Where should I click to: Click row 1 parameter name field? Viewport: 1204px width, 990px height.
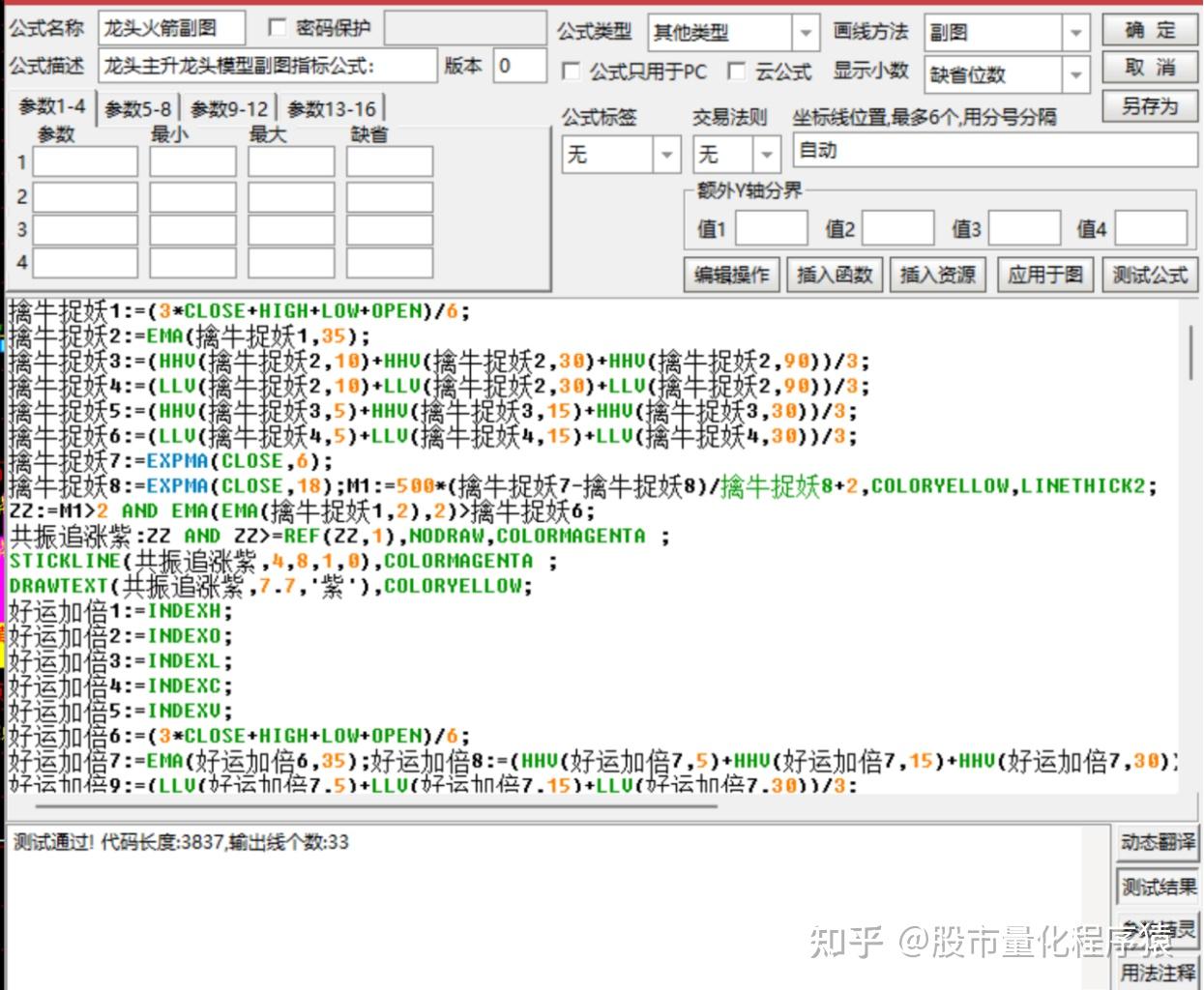pyautogui.click(x=85, y=161)
